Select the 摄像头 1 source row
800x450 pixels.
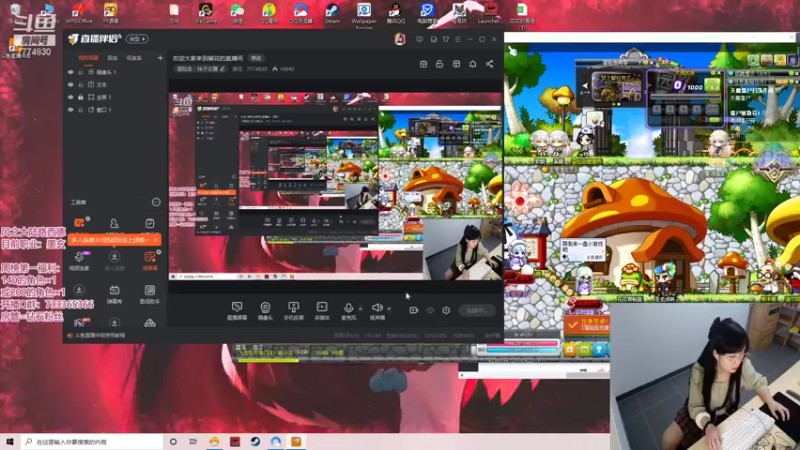(115, 72)
